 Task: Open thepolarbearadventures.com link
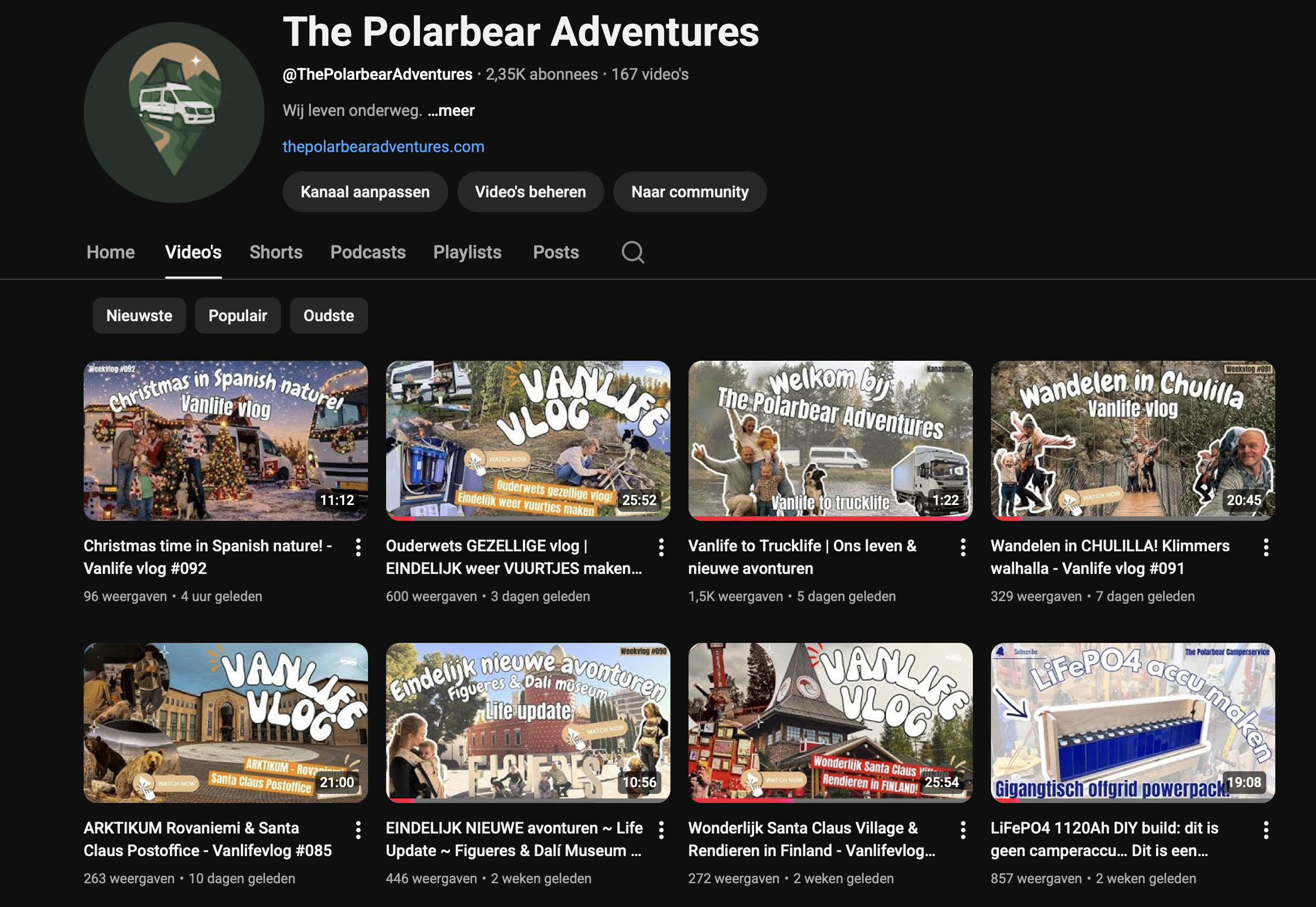(383, 146)
